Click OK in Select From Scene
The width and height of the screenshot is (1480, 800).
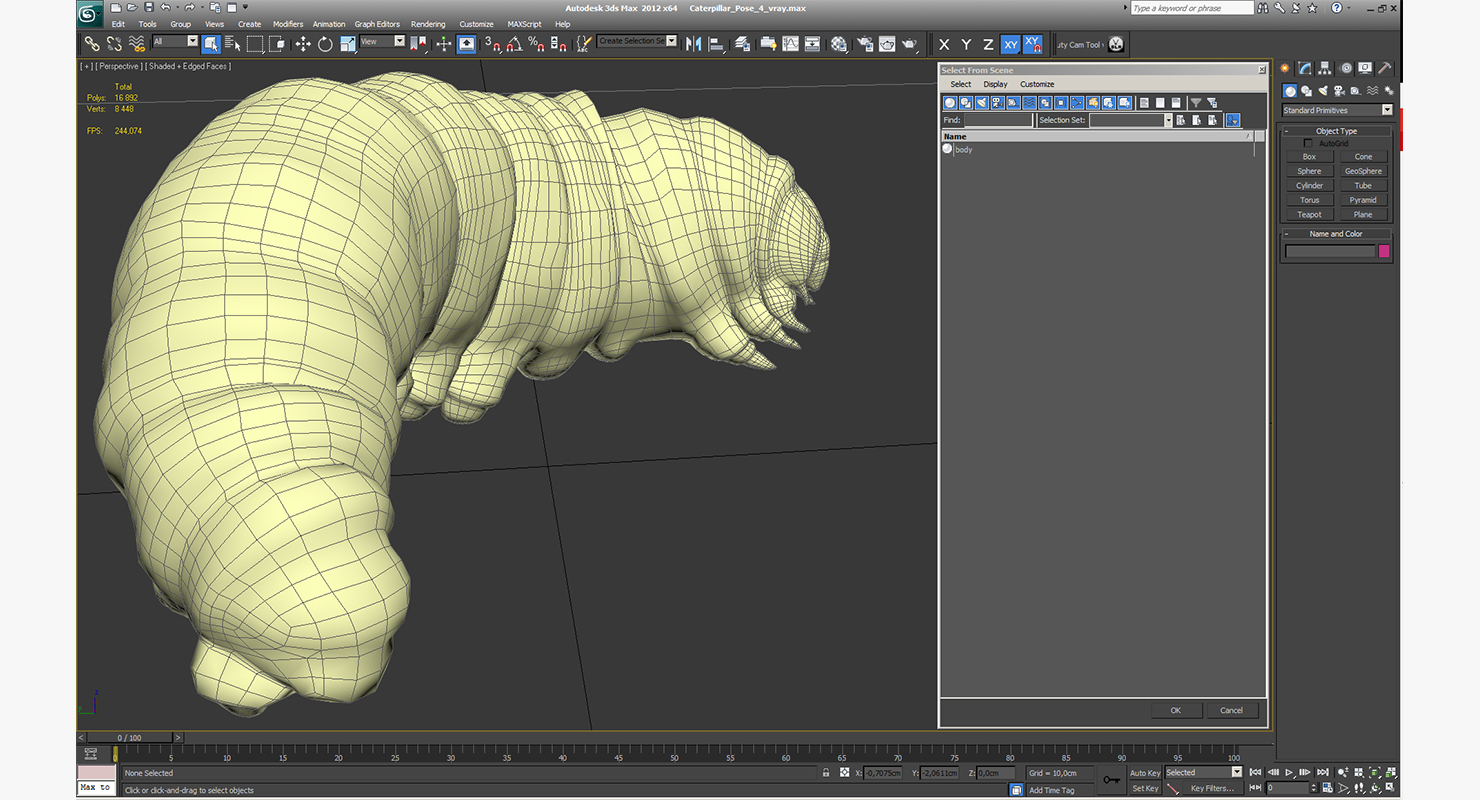1176,710
